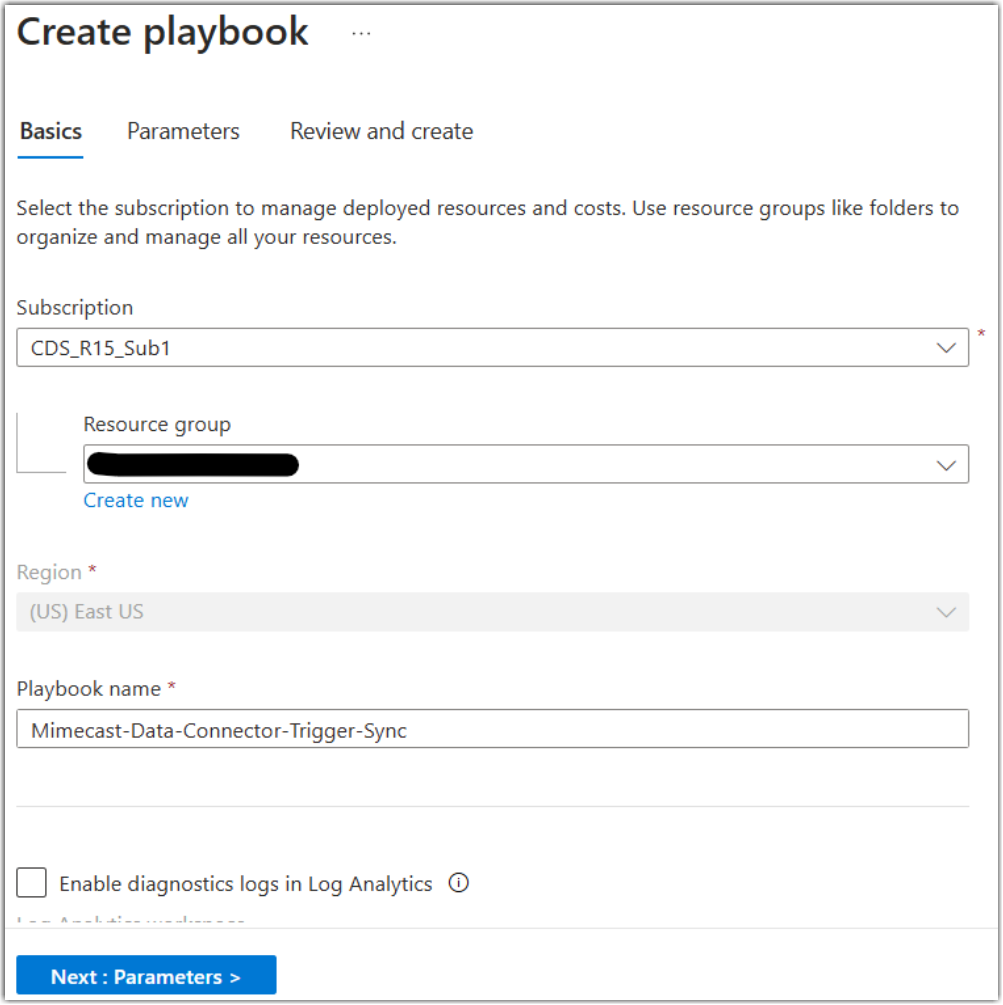Image resolution: width=1003 pixels, height=1005 pixels.
Task: Focus the Playbook name text field
Action: click(492, 729)
